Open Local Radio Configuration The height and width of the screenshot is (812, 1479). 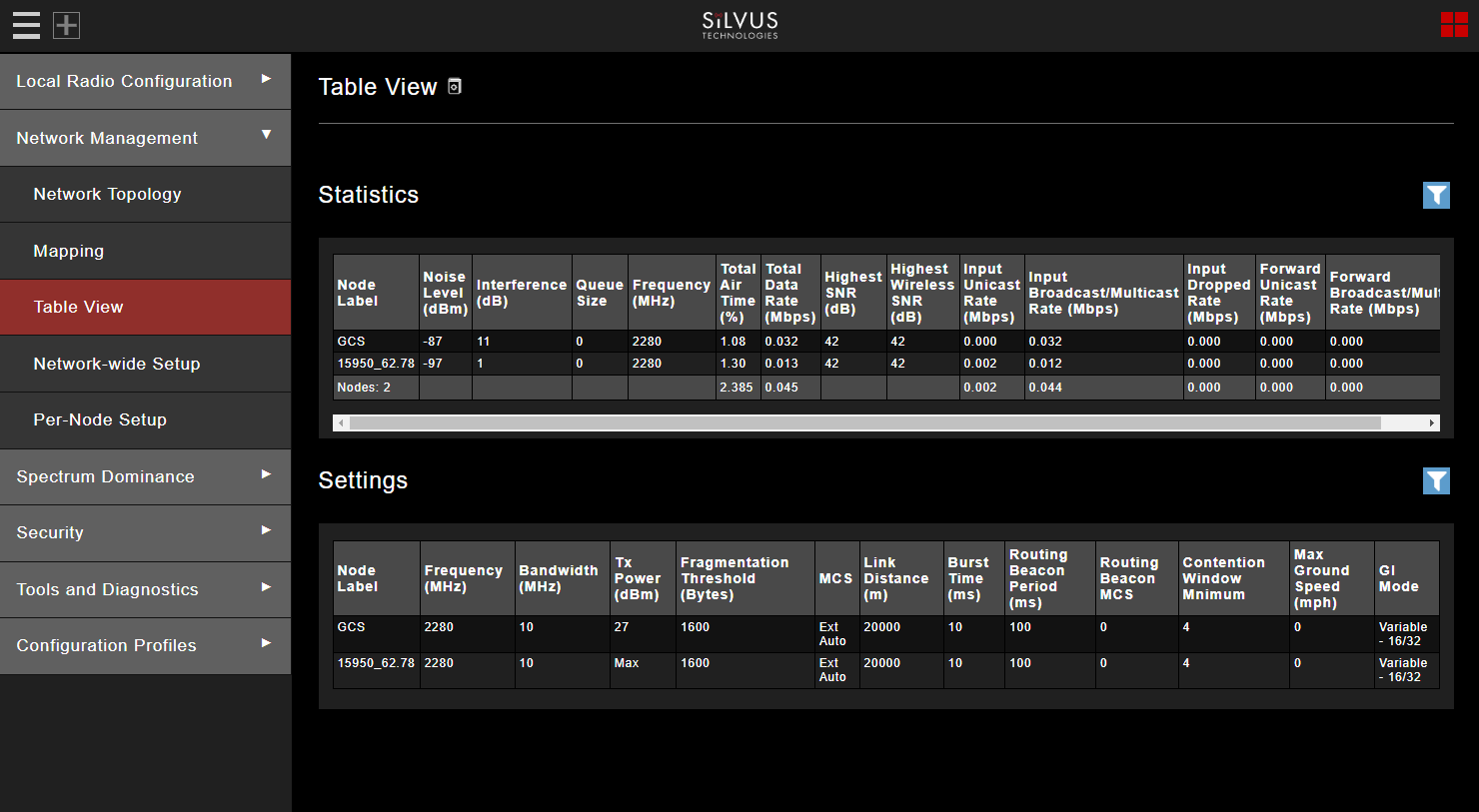[x=146, y=81]
